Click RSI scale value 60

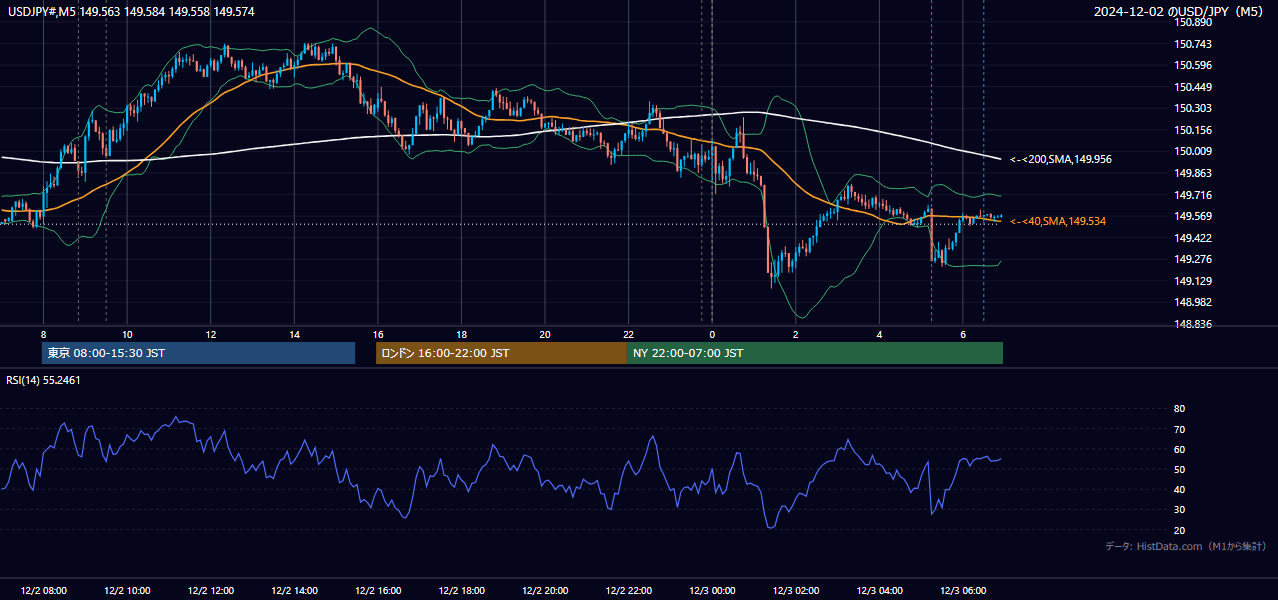(x=1180, y=449)
